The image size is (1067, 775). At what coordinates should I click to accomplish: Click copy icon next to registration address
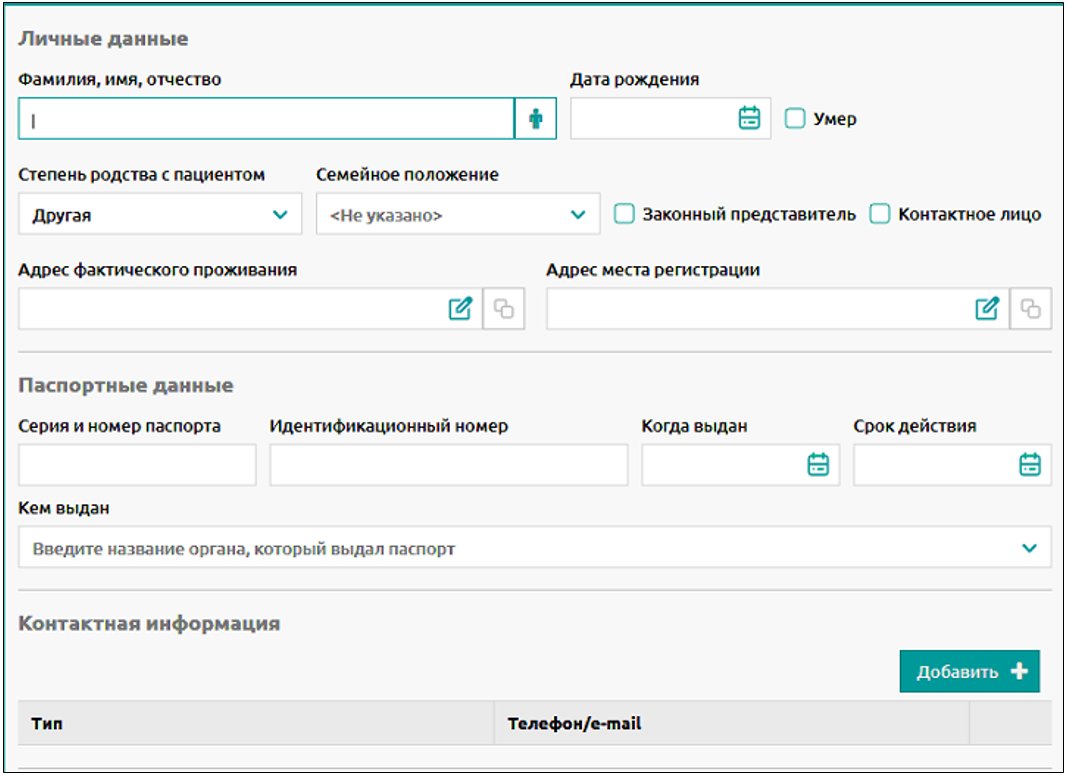[x=1031, y=309]
